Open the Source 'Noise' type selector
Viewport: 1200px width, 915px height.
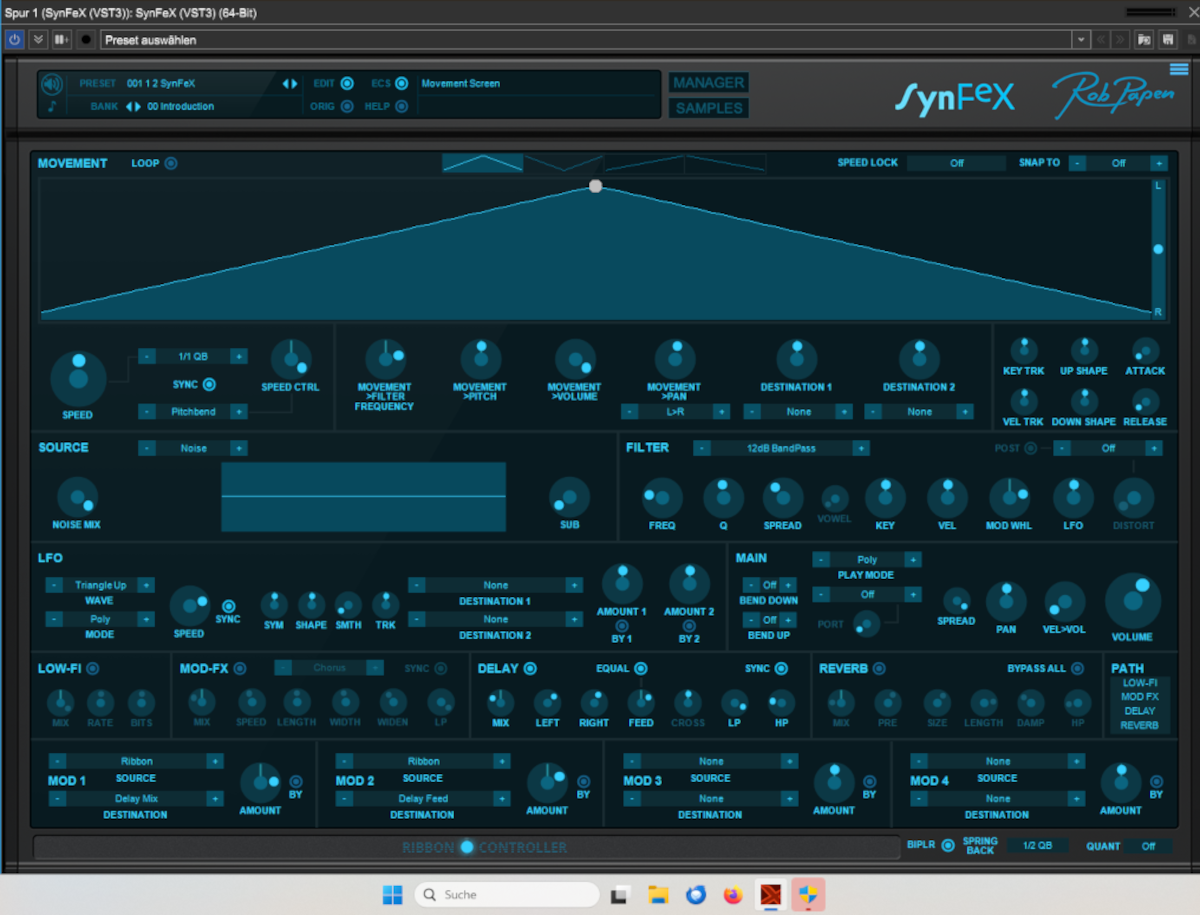(x=193, y=448)
